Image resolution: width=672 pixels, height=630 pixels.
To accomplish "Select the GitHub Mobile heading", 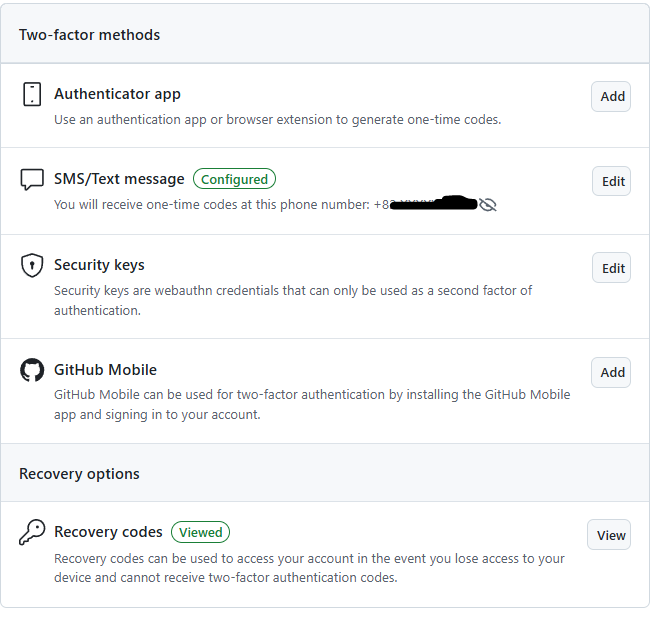I will pos(105,370).
